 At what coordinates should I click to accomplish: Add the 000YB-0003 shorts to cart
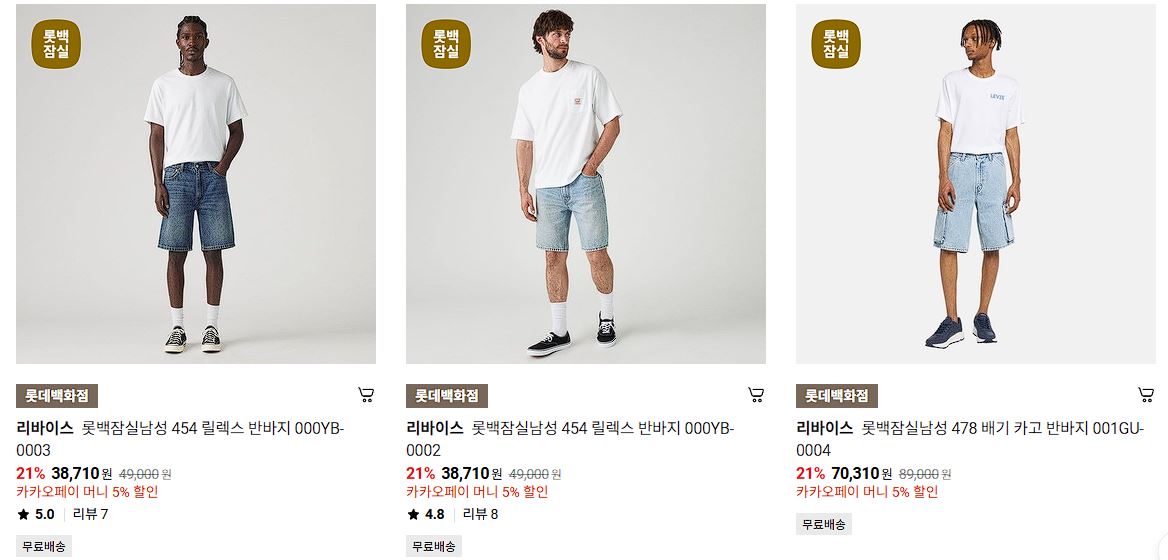pos(366,395)
